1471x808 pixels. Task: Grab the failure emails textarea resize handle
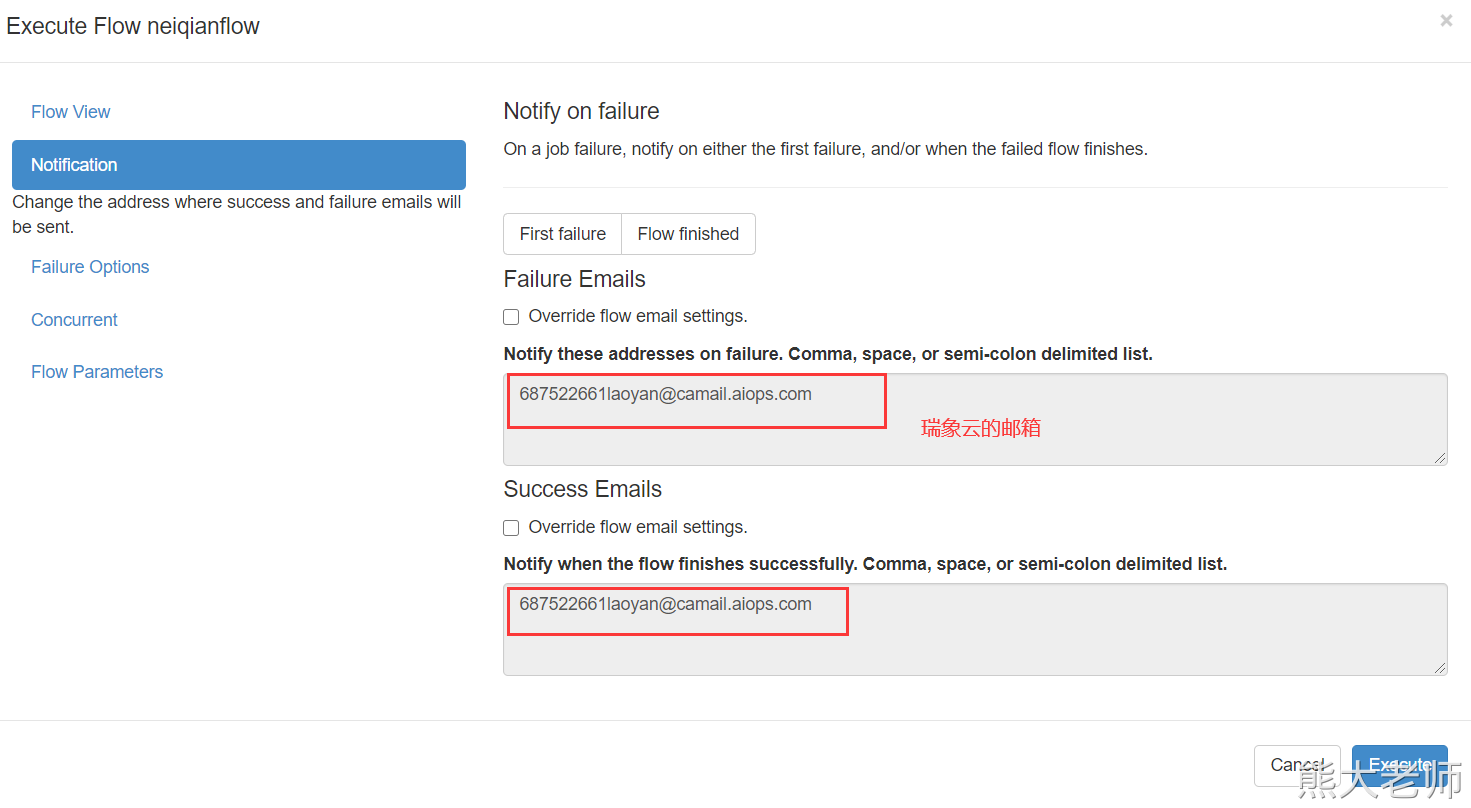click(1439, 457)
